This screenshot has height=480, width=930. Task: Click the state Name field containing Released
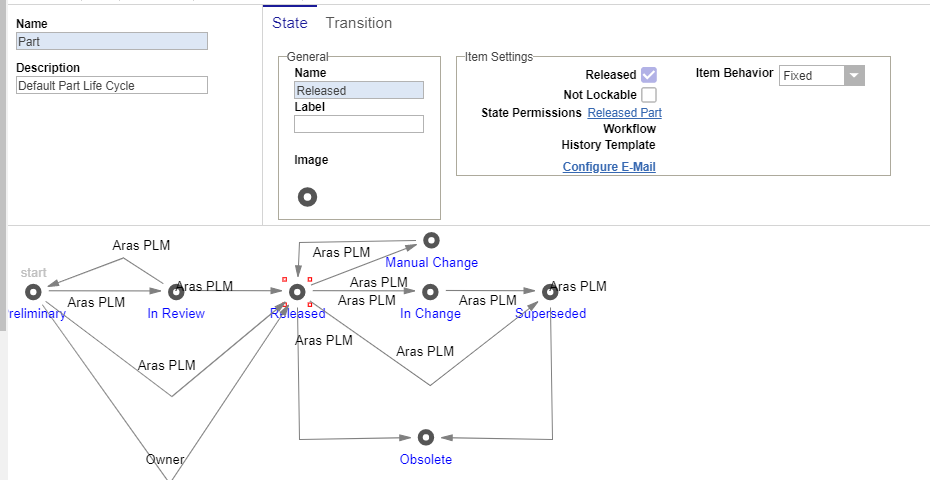pos(359,90)
